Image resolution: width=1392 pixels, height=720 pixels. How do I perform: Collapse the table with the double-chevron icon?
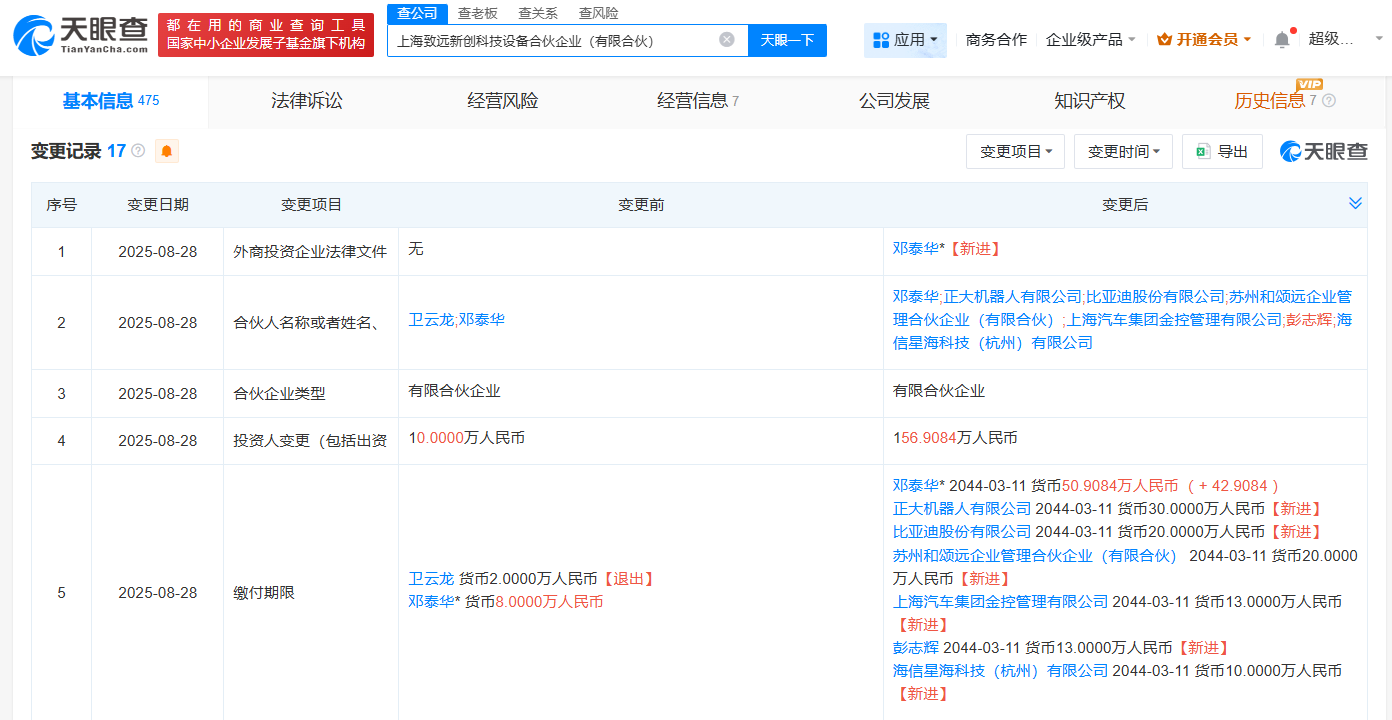pyautogui.click(x=1356, y=203)
